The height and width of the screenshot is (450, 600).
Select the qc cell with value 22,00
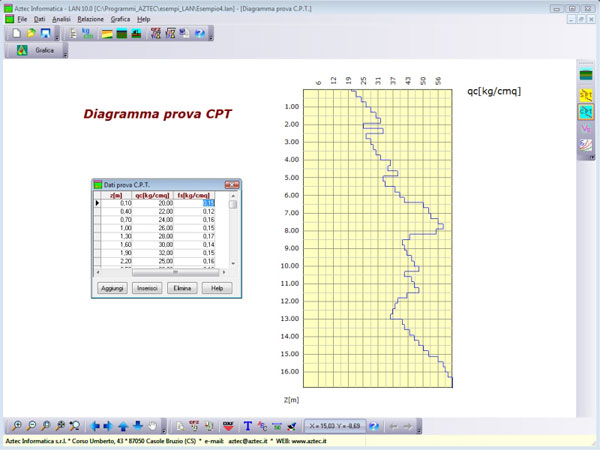pos(153,212)
